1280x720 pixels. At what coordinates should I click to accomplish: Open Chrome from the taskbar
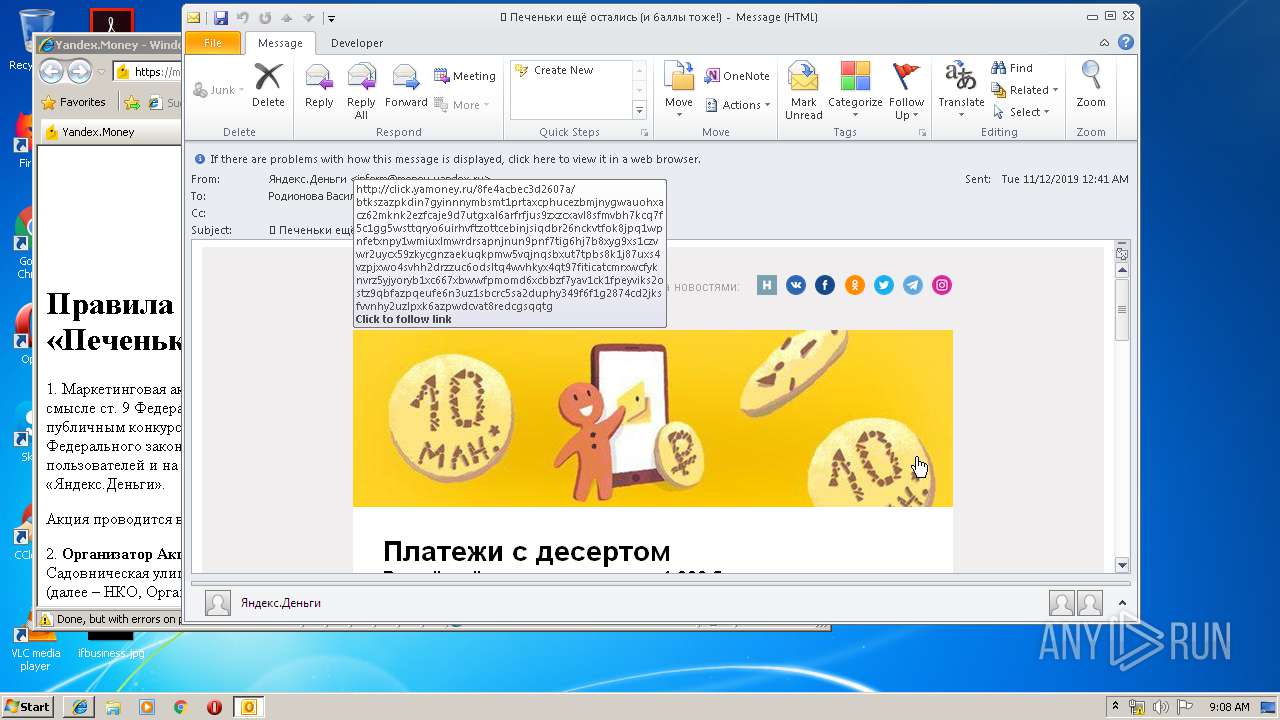pyautogui.click(x=181, y=707)
